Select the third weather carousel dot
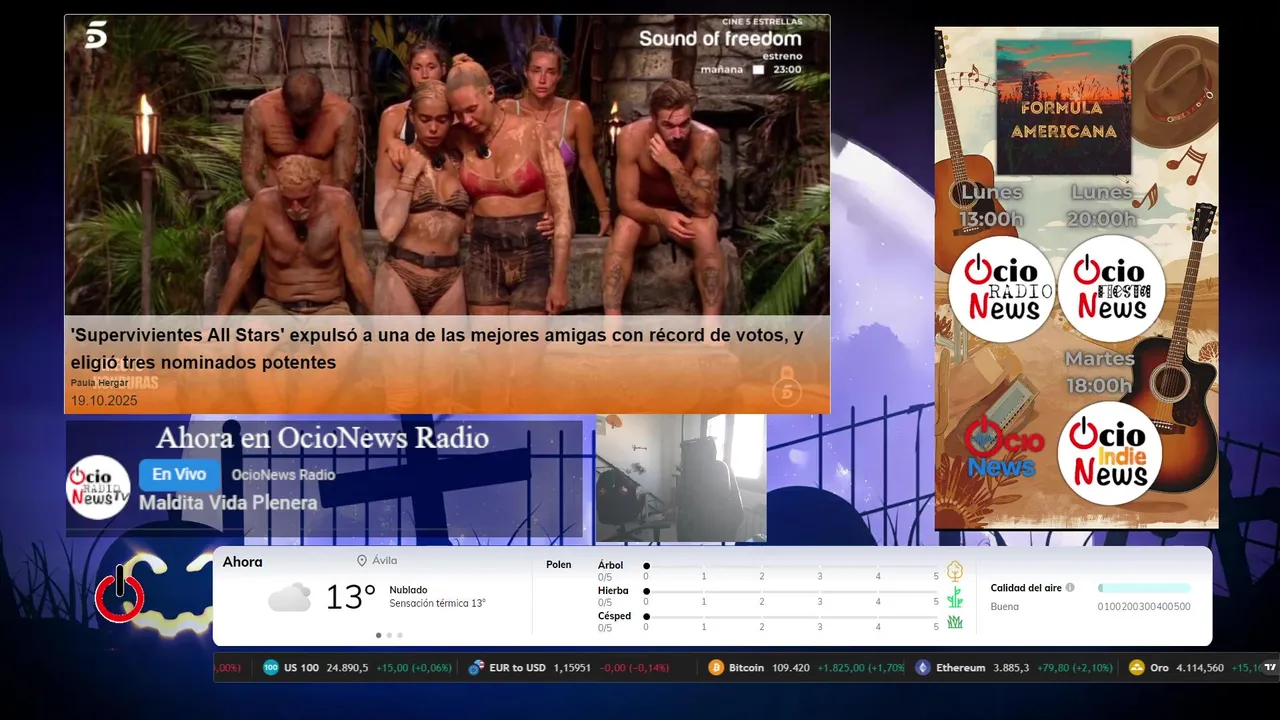The height and width of the screenshot is (720, 1280). point(400,635)
